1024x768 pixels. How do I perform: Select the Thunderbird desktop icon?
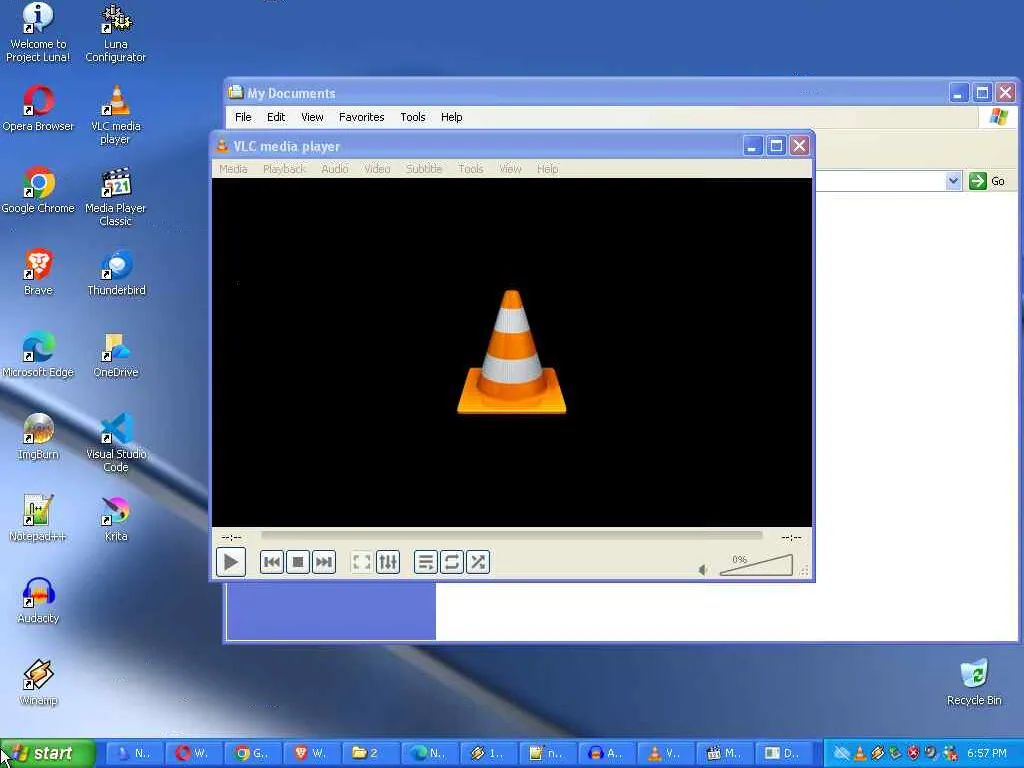116,272
